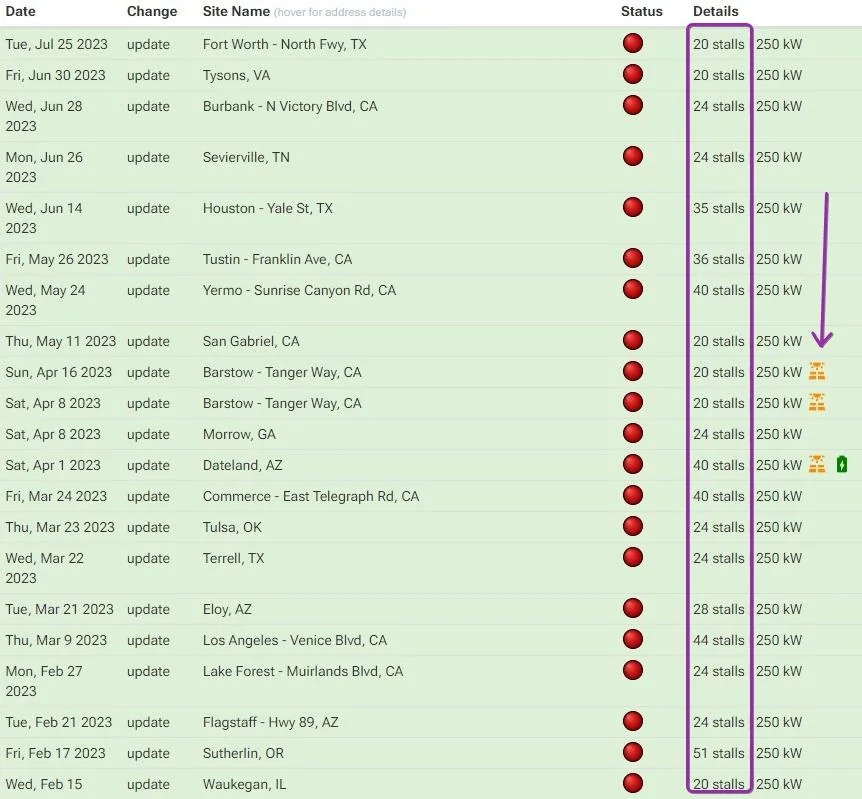Open Tustin - Franklin Ave, CA site
Screen dimensions: 862x799
(x=277, y=259)
